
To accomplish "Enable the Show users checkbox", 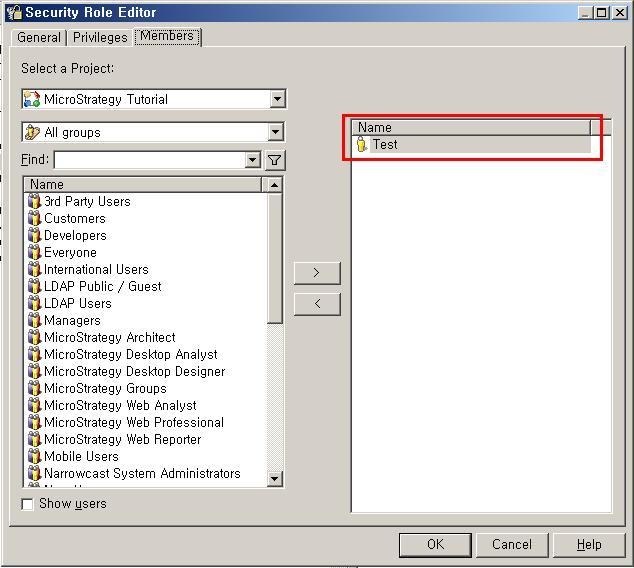I will (27, 504).
